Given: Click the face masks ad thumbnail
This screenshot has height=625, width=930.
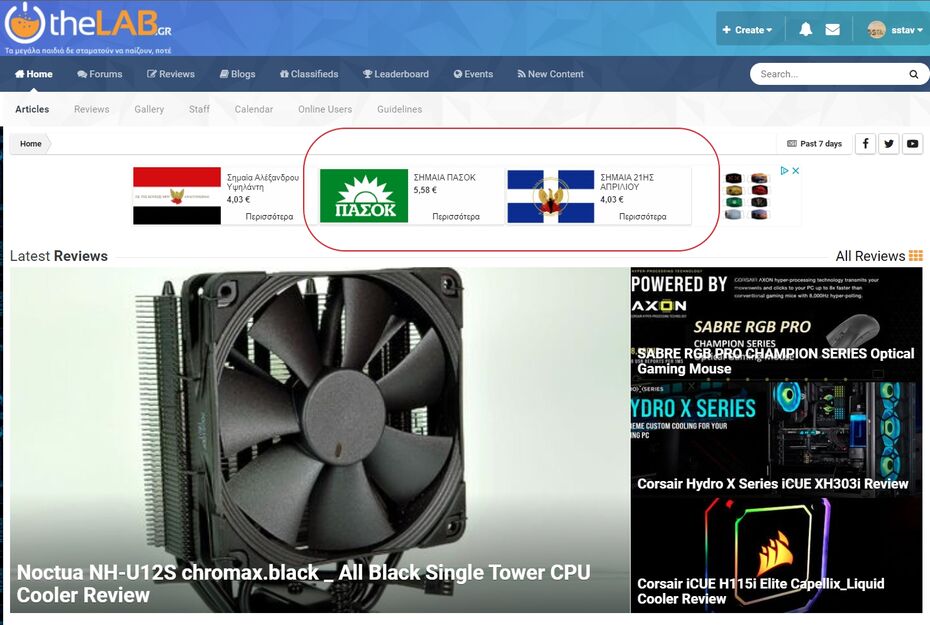Looking at the screenshot, I should 746,196.
